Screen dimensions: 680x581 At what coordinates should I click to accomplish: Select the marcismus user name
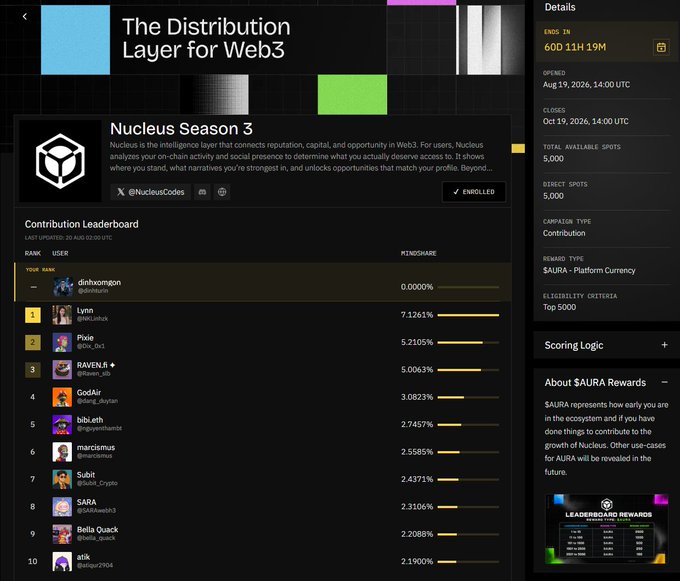[96, 447]
